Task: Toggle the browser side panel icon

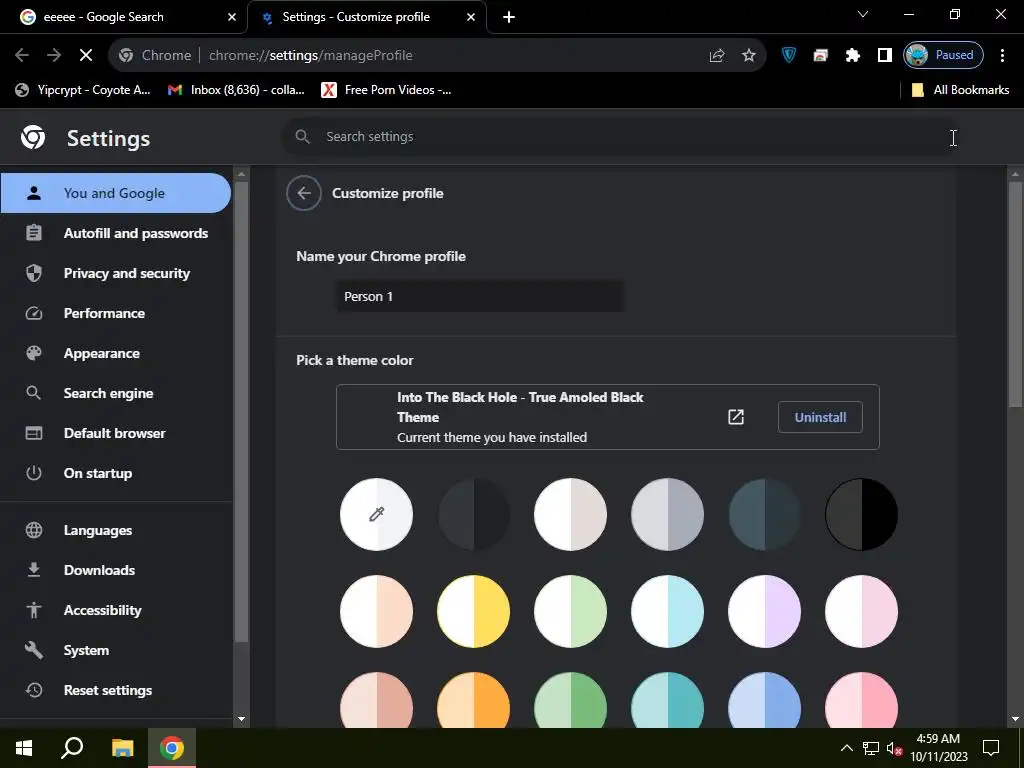Action: pos(885,56)
